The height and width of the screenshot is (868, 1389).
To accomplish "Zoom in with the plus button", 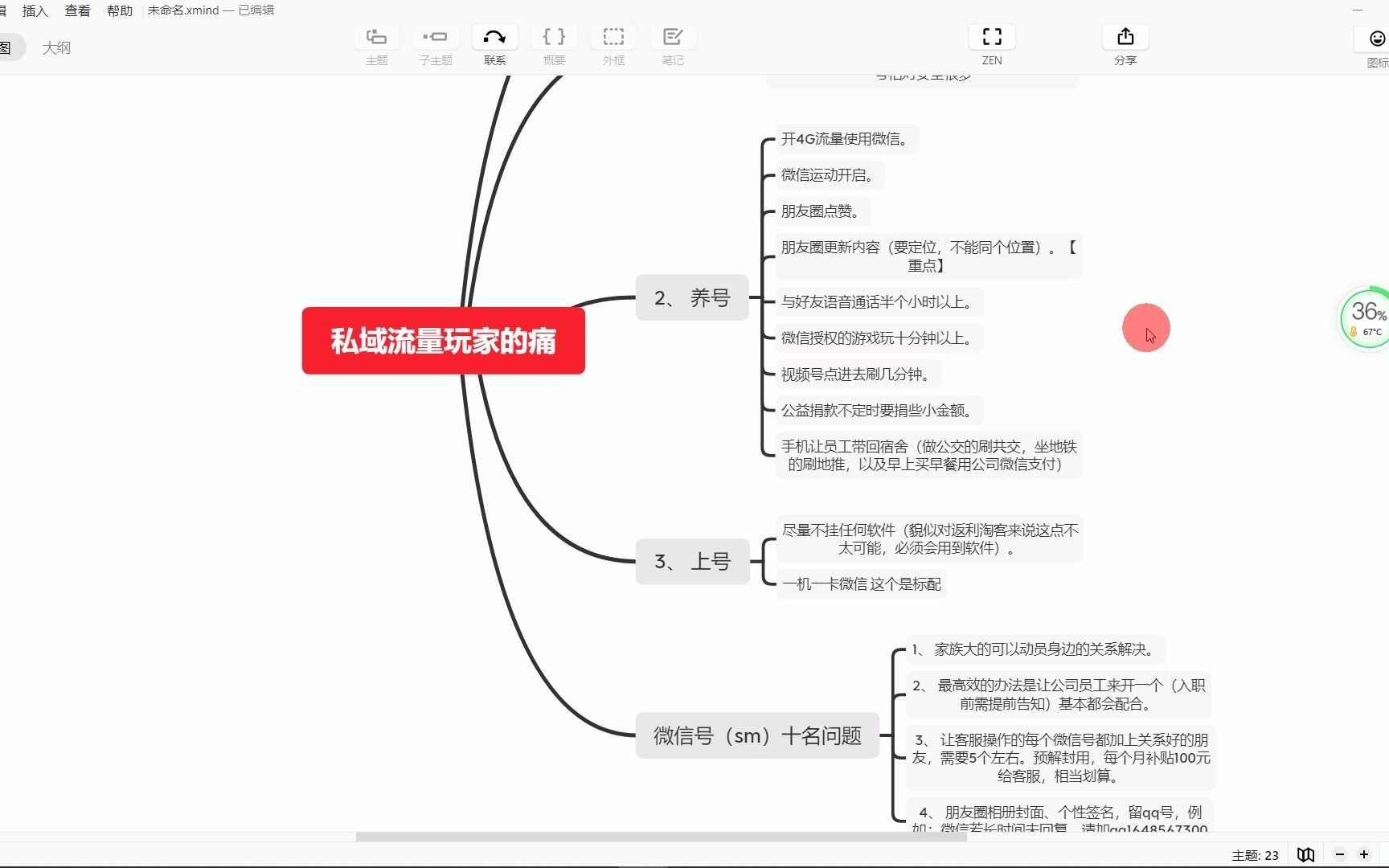I will pos(1364,854).
